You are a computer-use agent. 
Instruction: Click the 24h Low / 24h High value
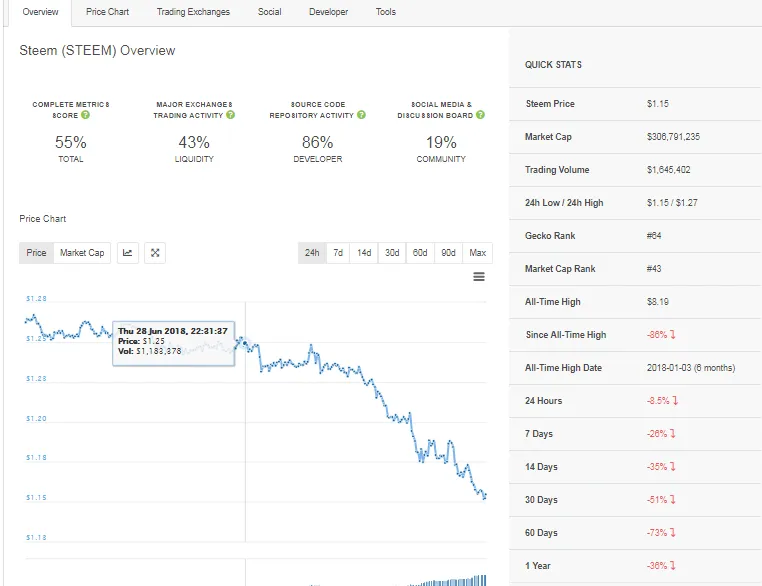click(672, 203)
